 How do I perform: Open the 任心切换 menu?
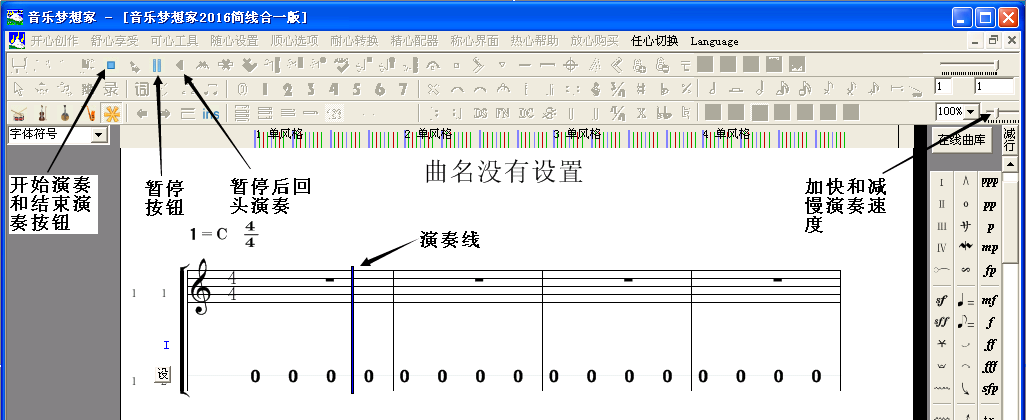pyautogui.click(x=654, y=41)
